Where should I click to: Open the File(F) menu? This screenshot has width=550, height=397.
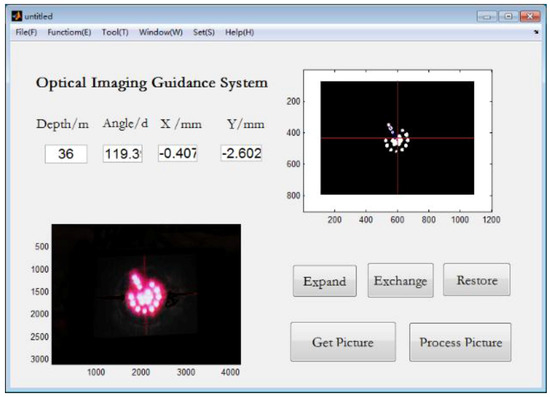26,32
